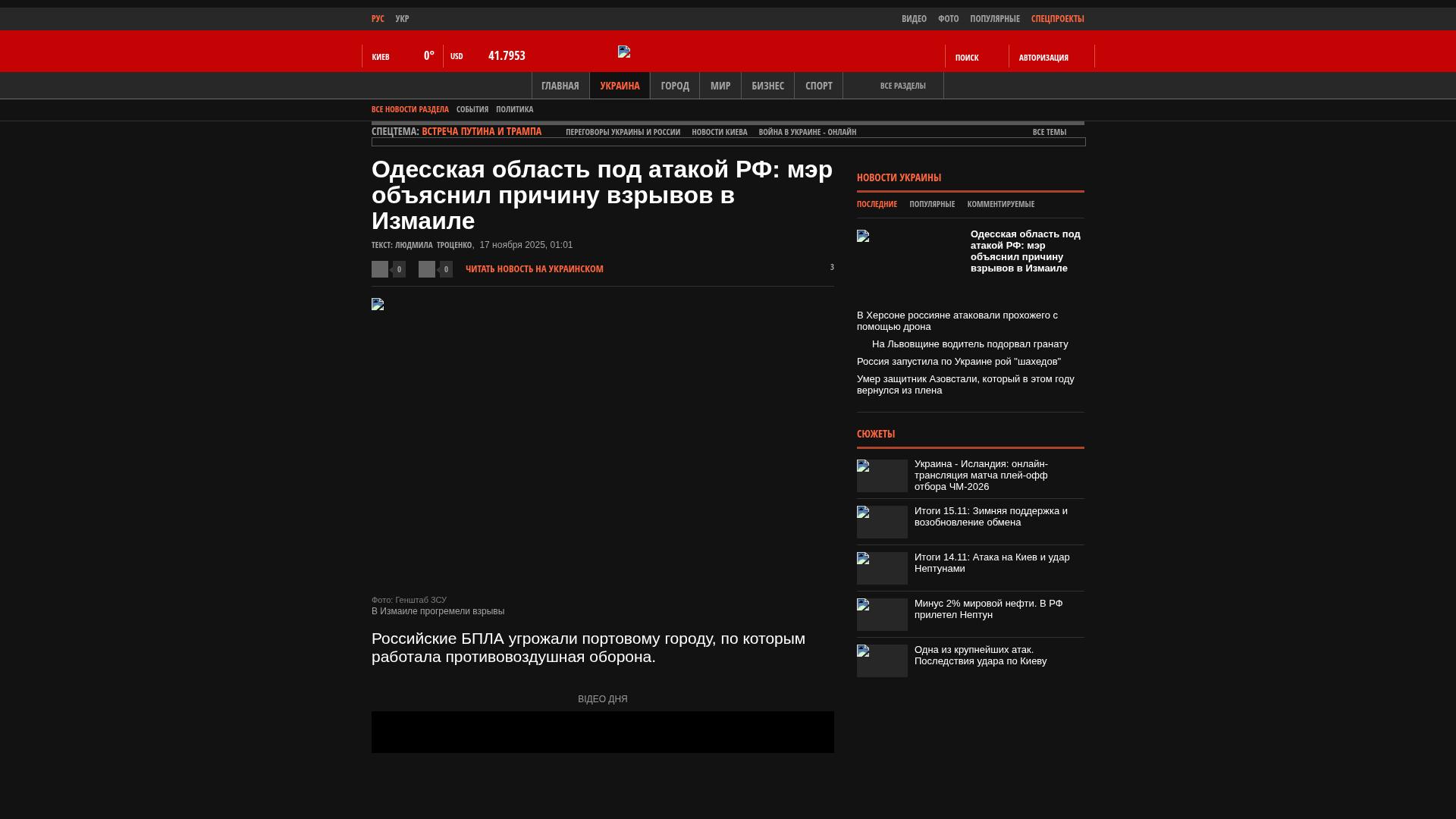Click the first gray share button with 0 count
The width and height of the screenshot is (1456, 819).
tap(380, 269)
